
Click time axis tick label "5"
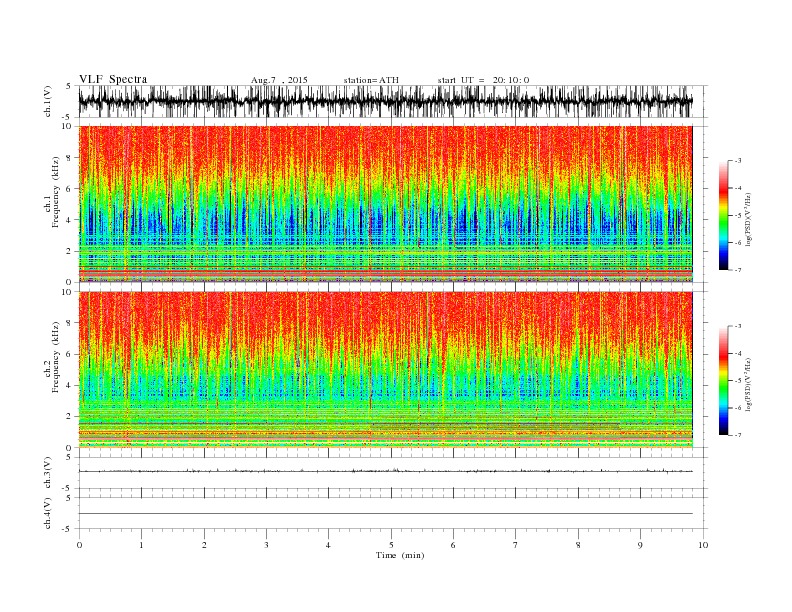coord(391,545)
